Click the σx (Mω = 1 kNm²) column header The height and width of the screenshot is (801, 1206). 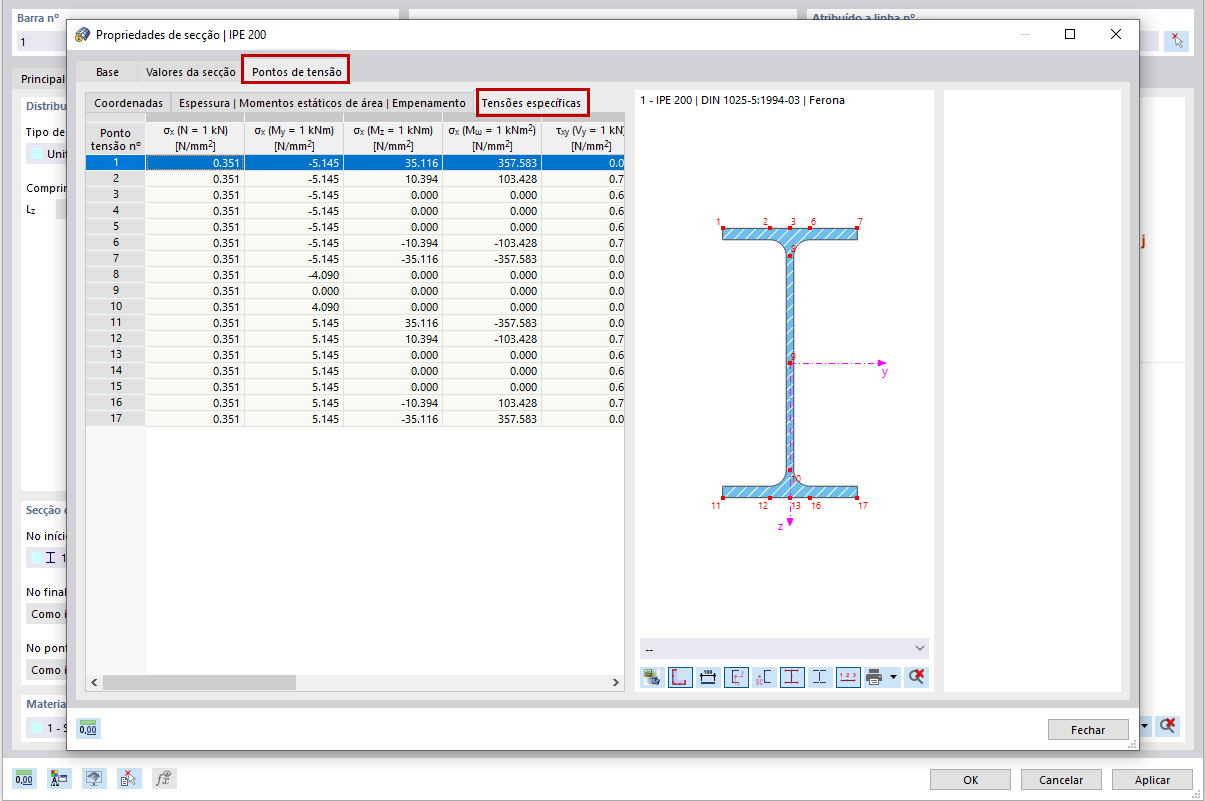492,138
